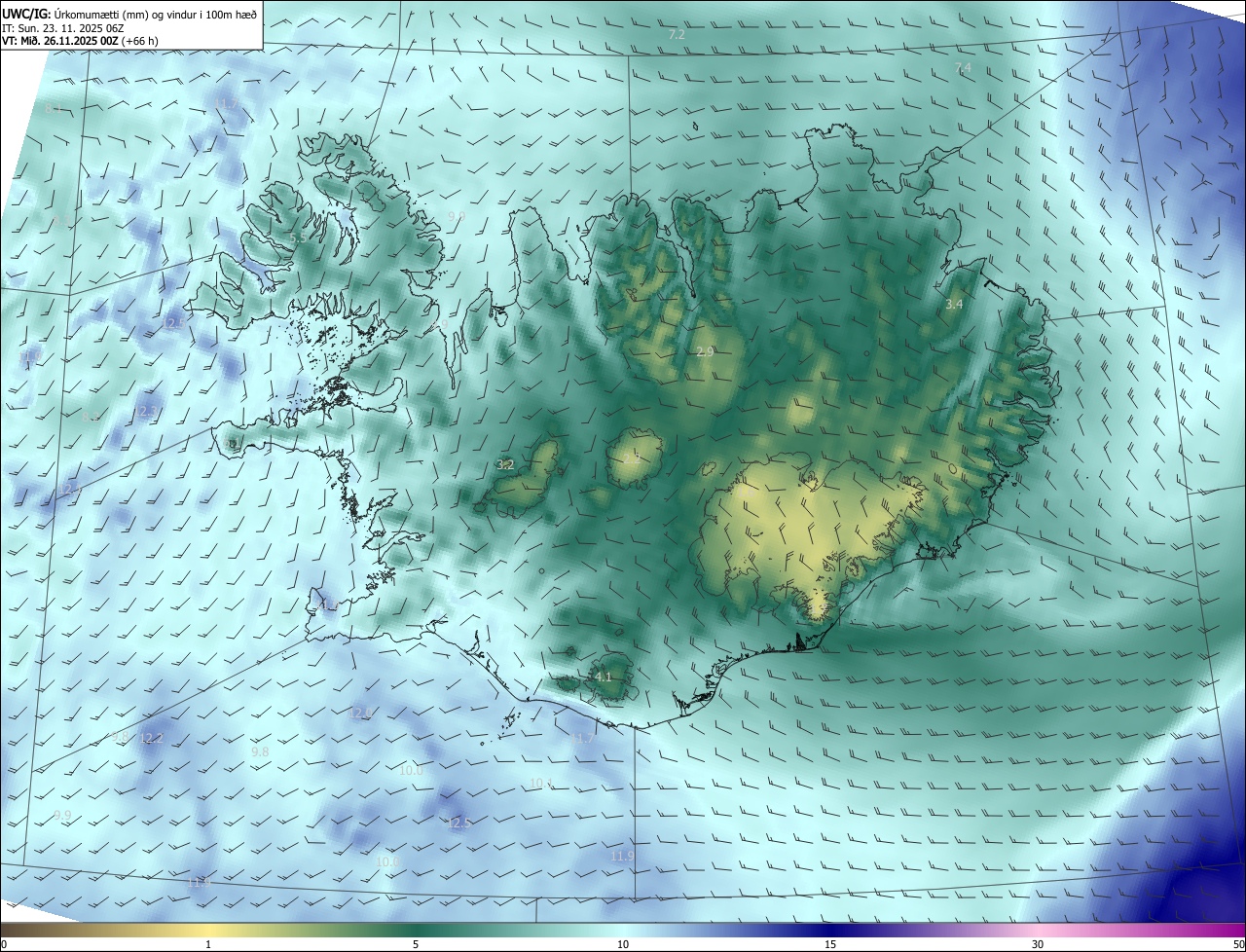Click the 2.9 value in north Iceland
1246x952 pixels.
[x=706, y=350]
